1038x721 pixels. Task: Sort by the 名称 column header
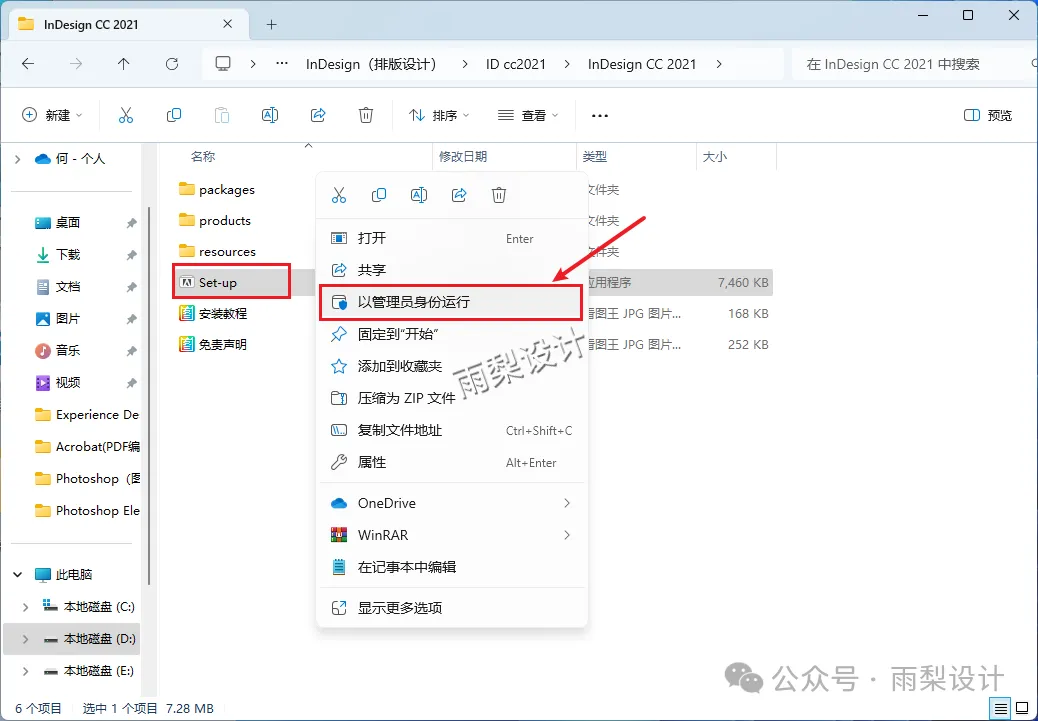coord(203,157)
